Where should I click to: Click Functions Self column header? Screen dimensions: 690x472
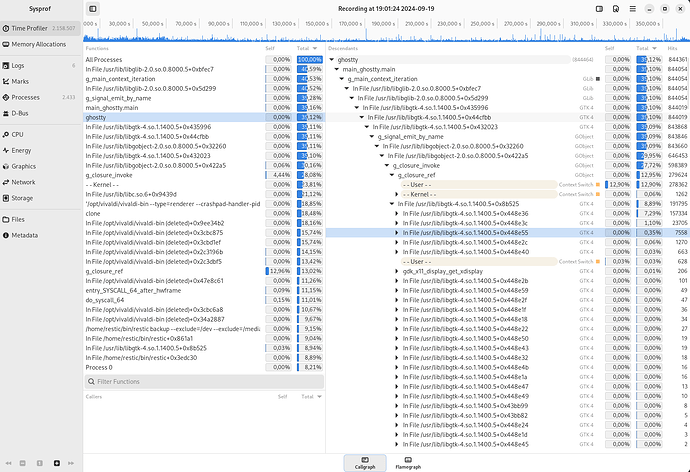tap(270, 48)
